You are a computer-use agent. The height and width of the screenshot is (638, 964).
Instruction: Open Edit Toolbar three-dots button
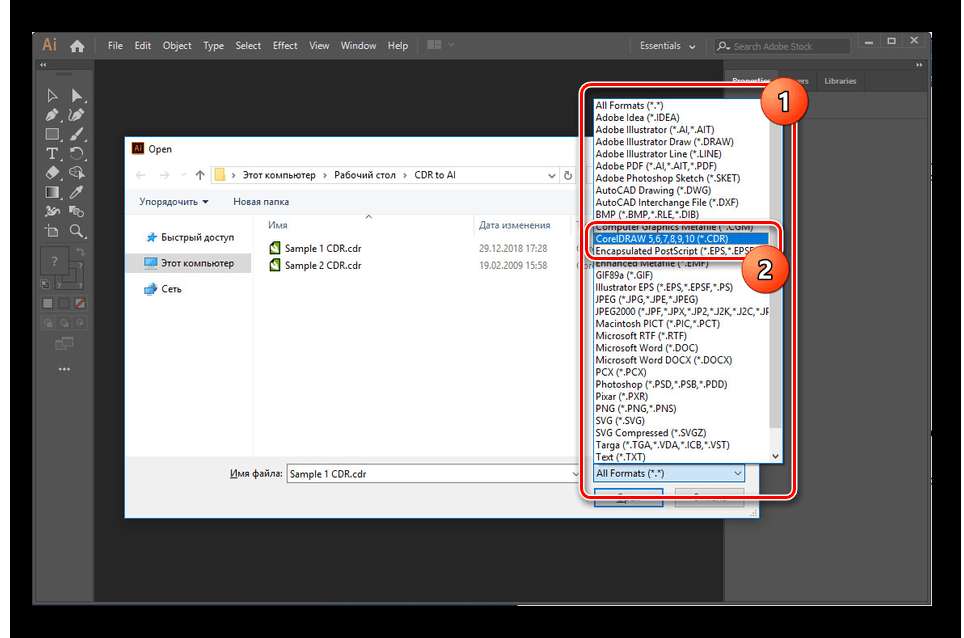[64, 369]
